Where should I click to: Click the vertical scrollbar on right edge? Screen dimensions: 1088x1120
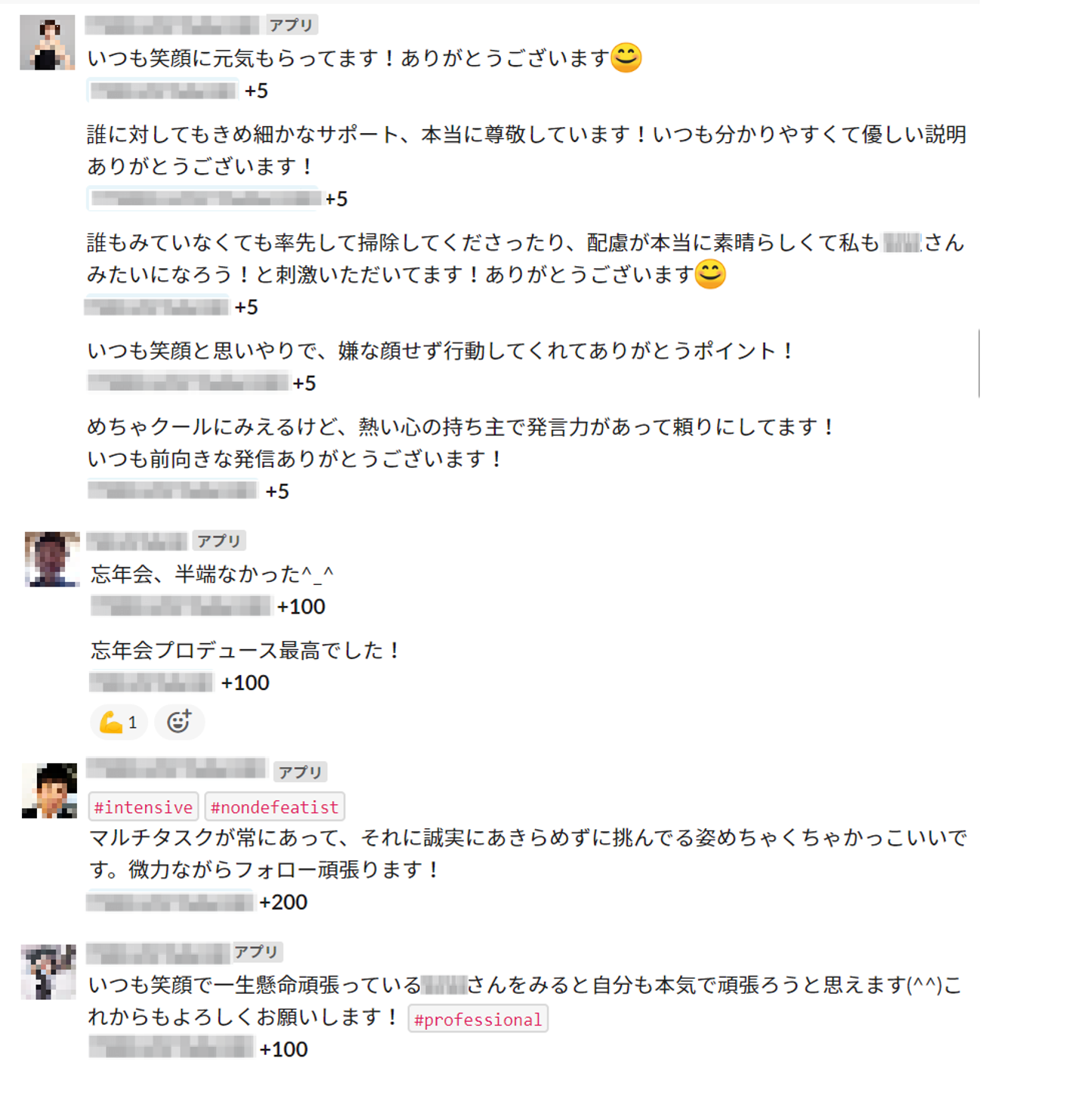(x=979, y=363)
